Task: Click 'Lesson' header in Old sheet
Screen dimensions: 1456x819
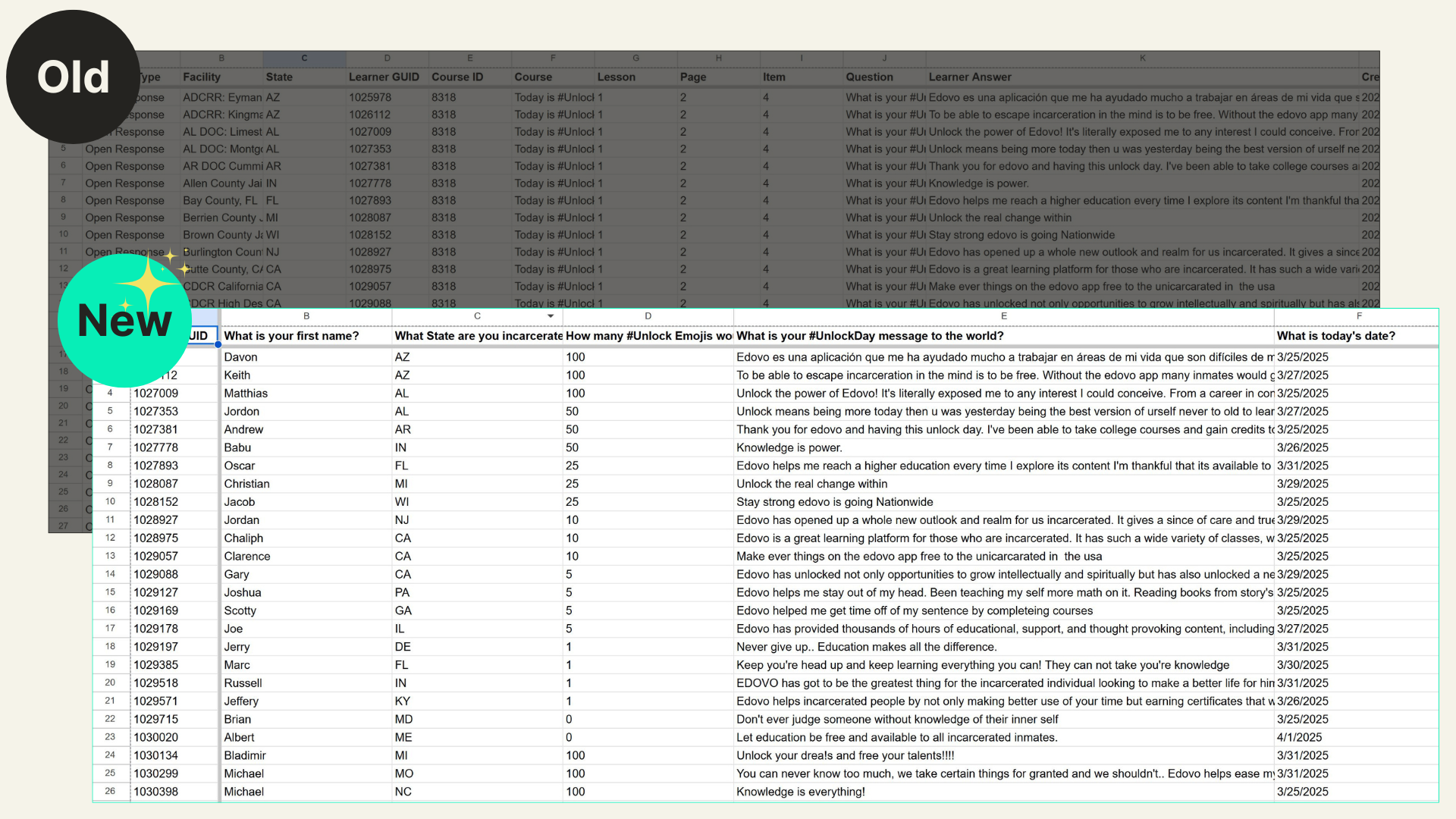Action: [635, 77]
